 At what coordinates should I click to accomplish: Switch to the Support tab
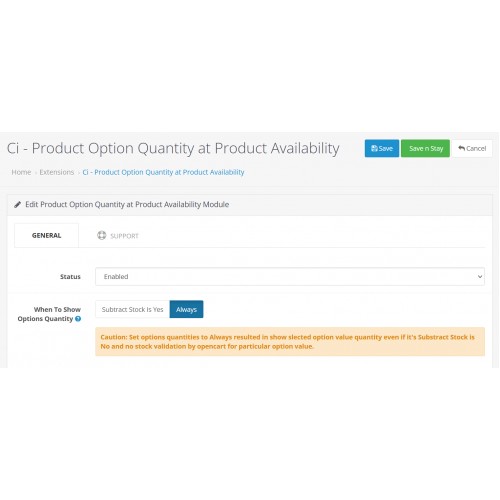[x=118, y=236]
